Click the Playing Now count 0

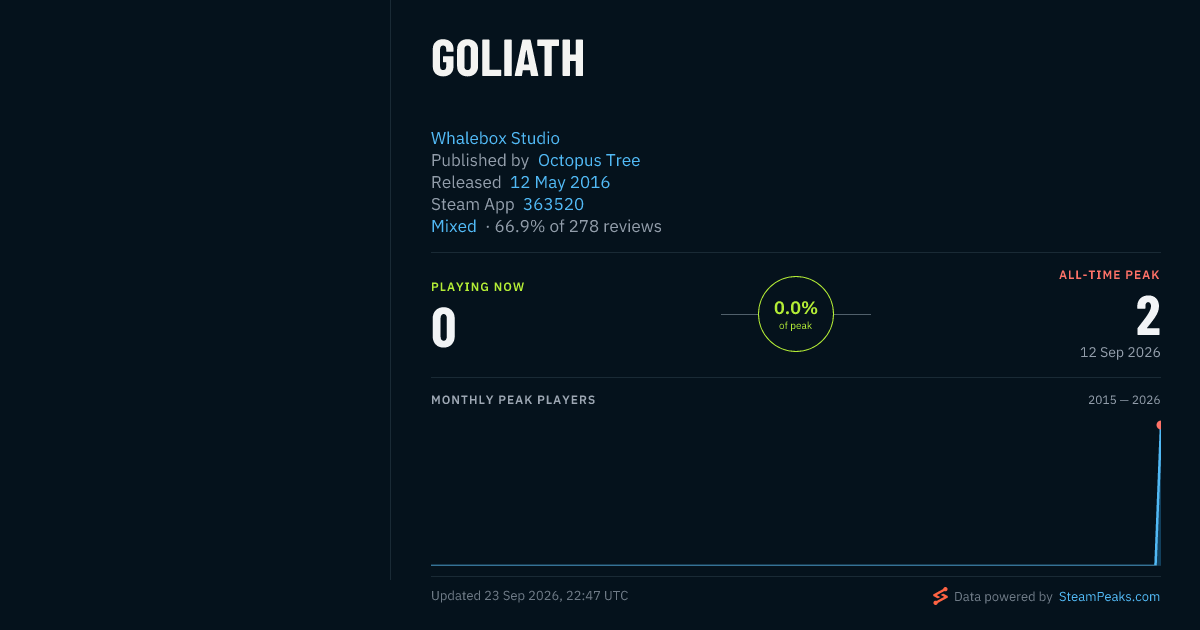pyautogui.click(x=444, y=328)
